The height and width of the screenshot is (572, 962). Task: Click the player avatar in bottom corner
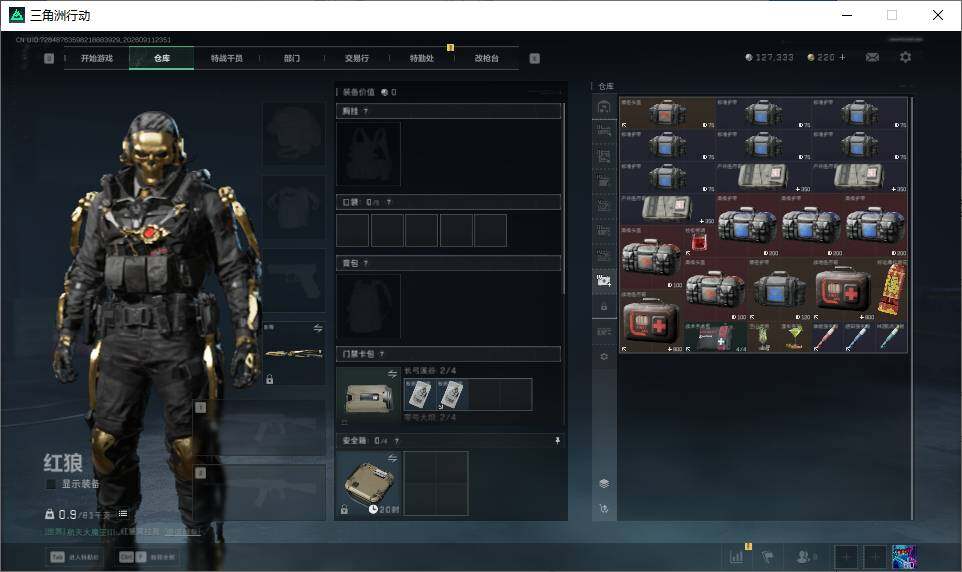tap(904, 557)
